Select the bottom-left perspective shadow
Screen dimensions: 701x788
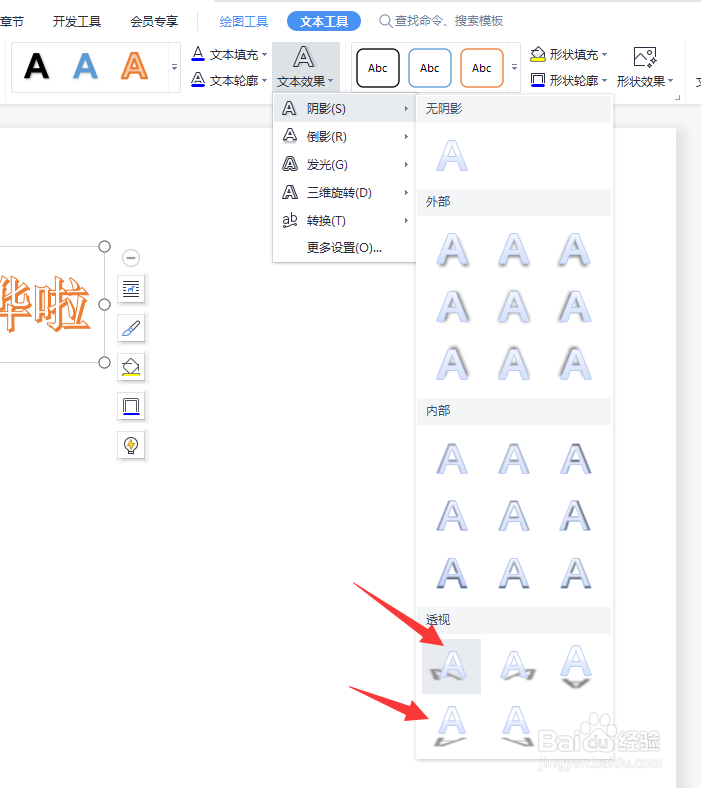(x=451, y=726)
